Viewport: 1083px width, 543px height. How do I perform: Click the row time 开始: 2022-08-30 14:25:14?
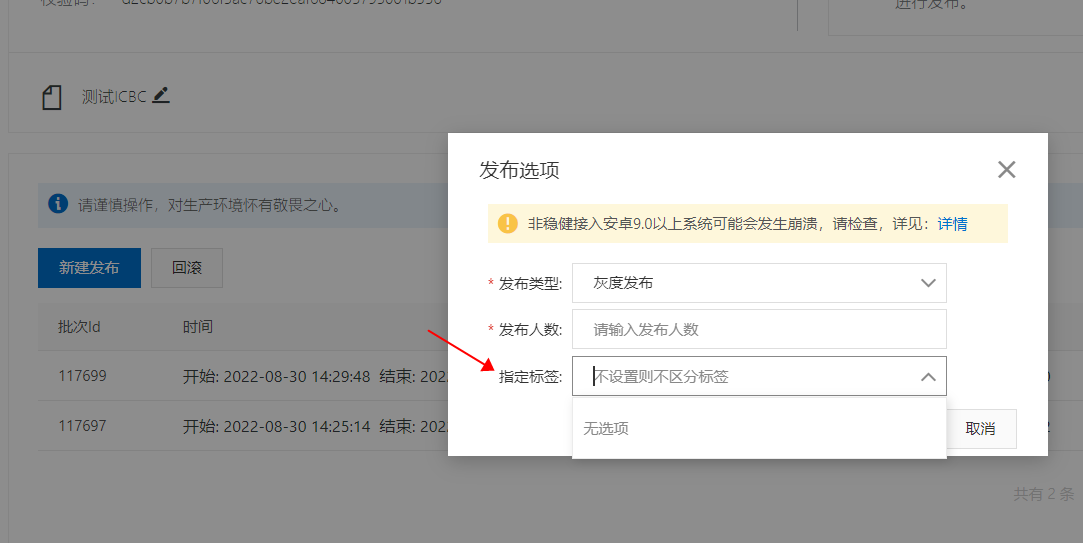click(x=276, y=426)
